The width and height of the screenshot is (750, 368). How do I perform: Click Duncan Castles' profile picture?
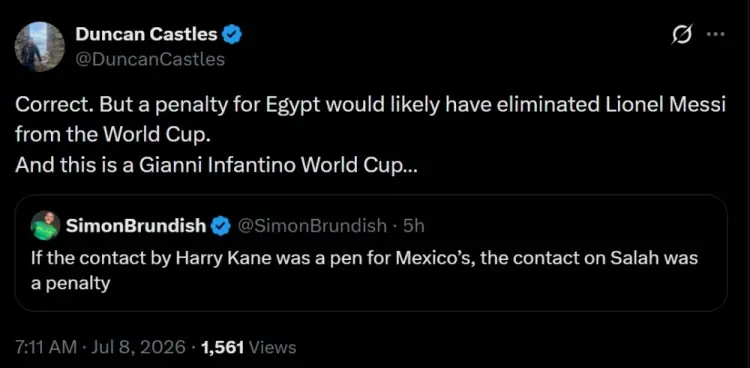click(x=39, y=47)
